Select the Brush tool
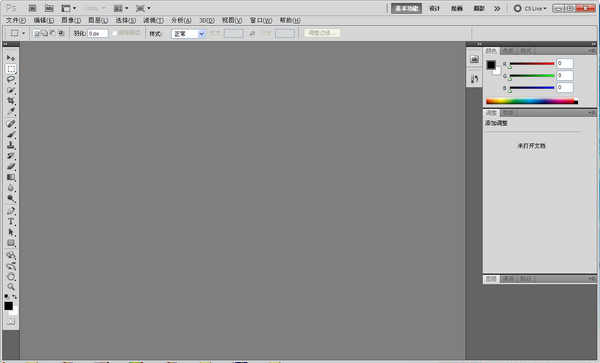This screenshot has height=363, width=600. pyautogui.click(x=11, y=134)
